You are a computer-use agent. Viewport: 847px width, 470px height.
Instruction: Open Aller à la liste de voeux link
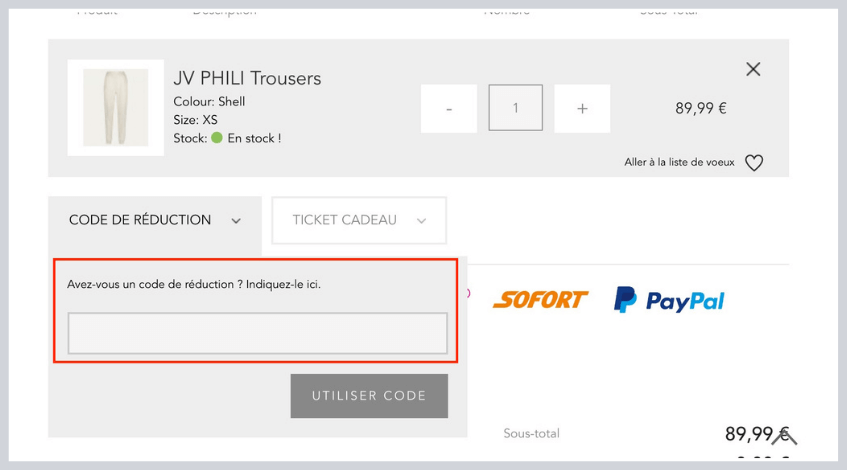click(680, 162)
